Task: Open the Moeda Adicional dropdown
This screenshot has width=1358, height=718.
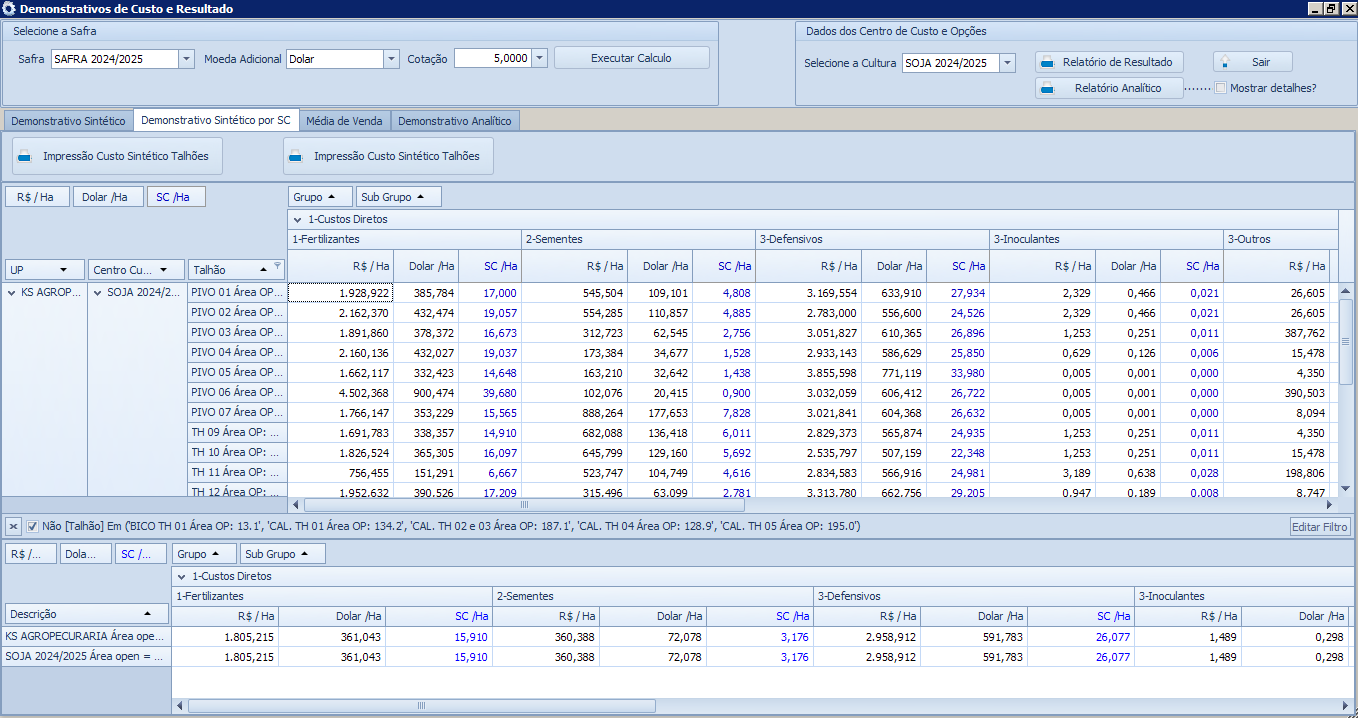Action: coord(391,59)
